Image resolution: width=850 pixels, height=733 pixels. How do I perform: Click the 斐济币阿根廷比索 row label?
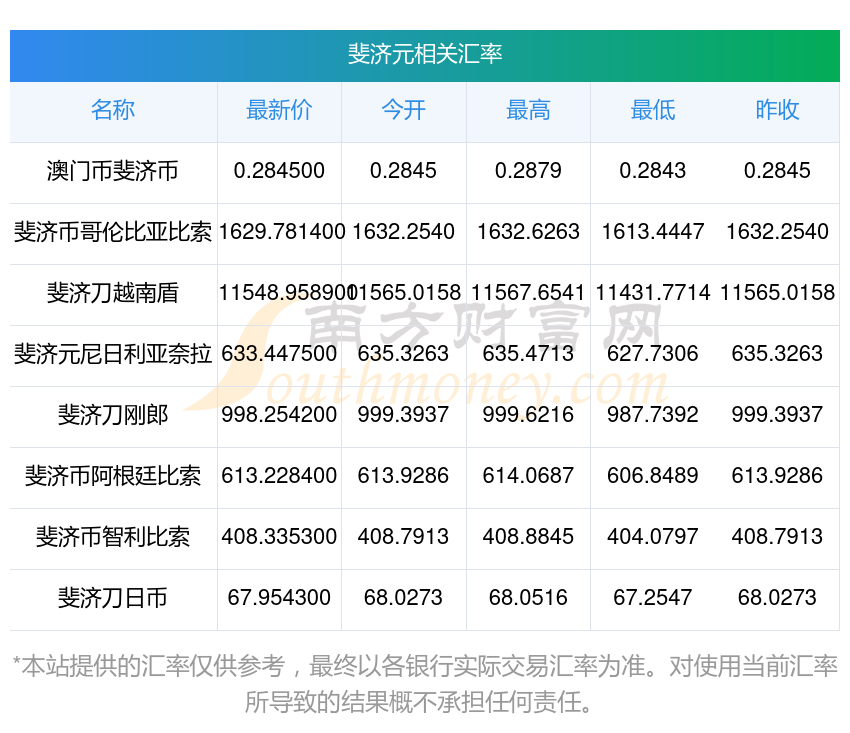pyautogui.click(x=113, y=476)
